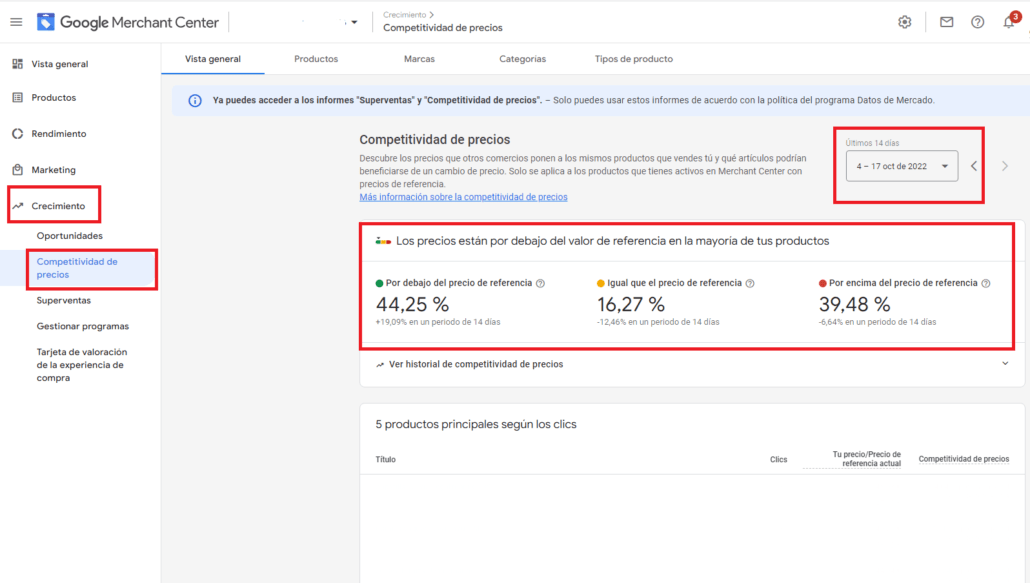Switch to the Productos tab
Viewport: 1030px width, 583px height.
316,59
